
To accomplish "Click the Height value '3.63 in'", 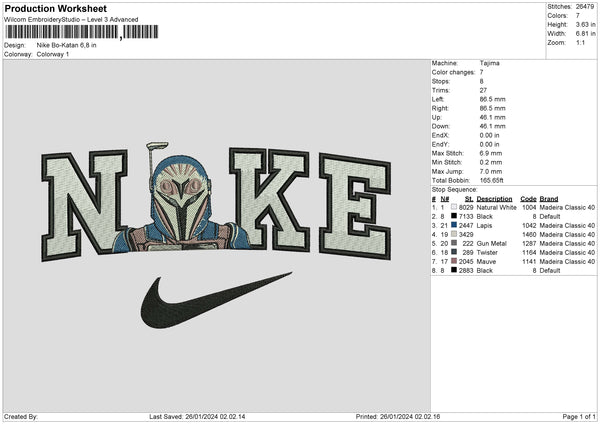I will (585, 24).
